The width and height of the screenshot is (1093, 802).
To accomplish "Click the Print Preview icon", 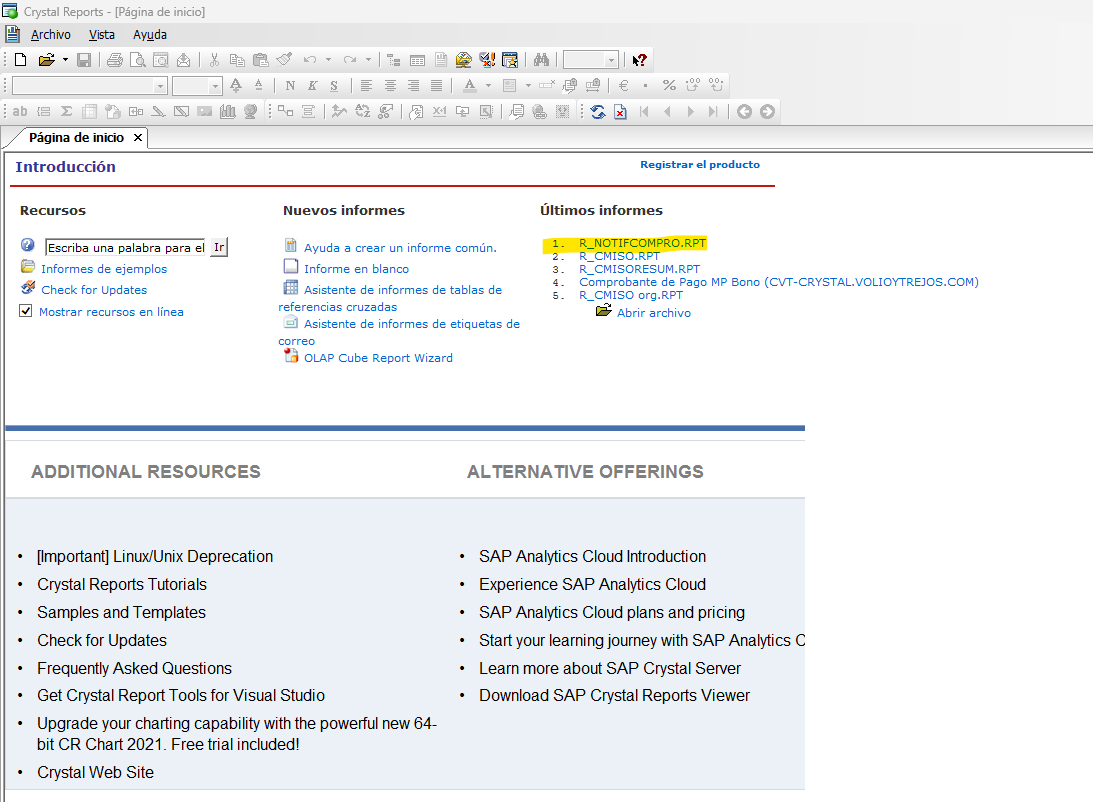I will (138, 60).
